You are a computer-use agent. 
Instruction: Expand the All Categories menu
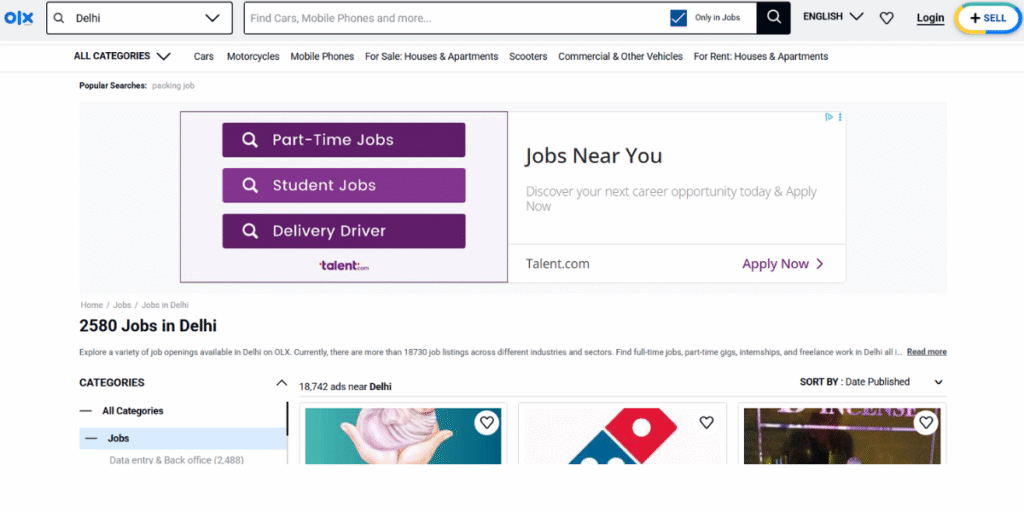(122, 56)
